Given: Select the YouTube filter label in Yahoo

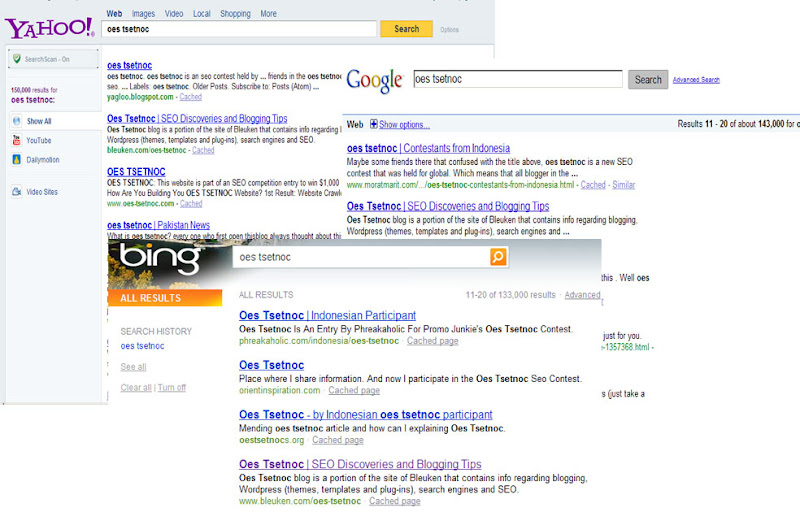Looking at the screenshot, I should (x=39, y=140).
